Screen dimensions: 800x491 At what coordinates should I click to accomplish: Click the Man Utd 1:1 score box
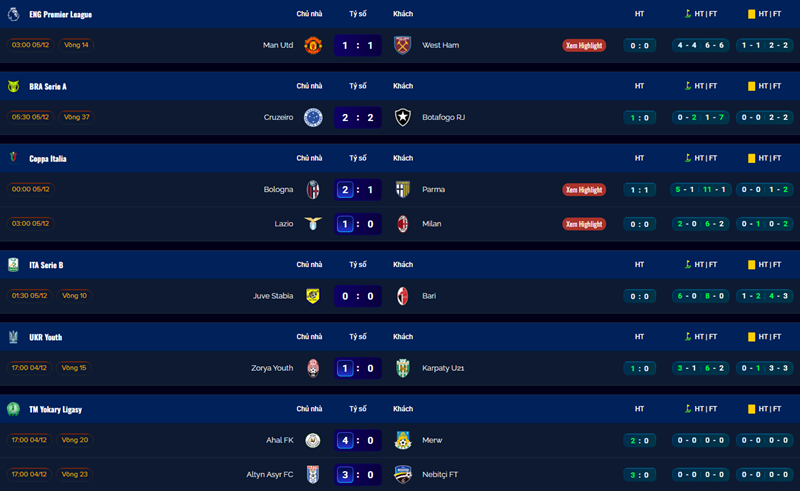(x=358, y=45)
